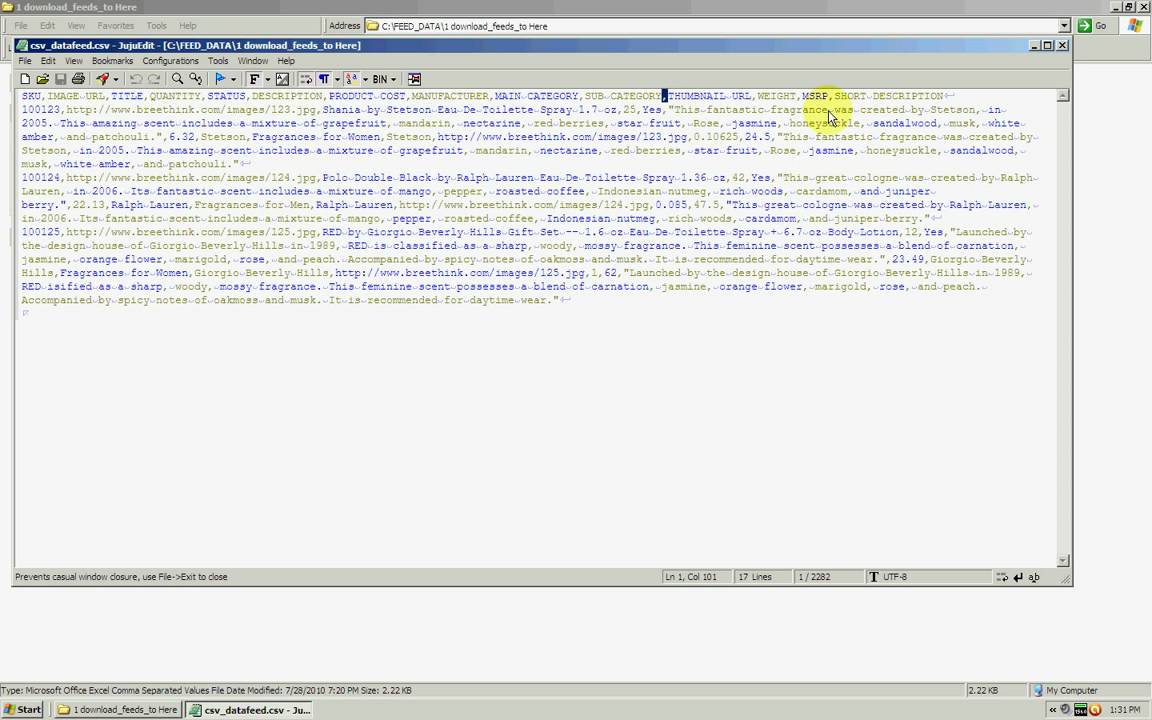Switch to '1 download_feeds_to Here' taskbar item
The width and height of the screenshot is (1152, 720).
point(118,710)
